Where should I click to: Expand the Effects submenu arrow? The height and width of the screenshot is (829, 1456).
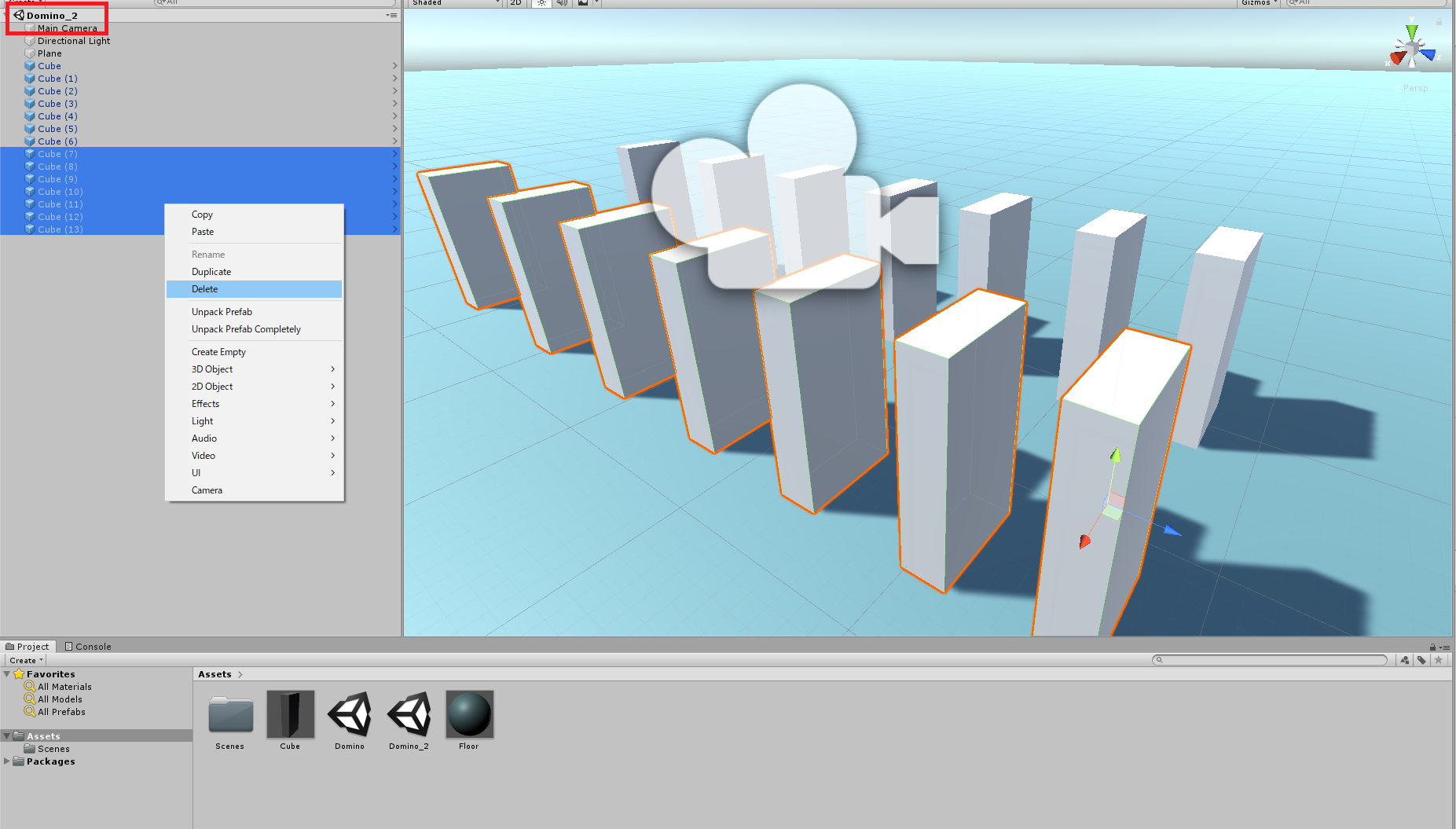tap(333, 404)
